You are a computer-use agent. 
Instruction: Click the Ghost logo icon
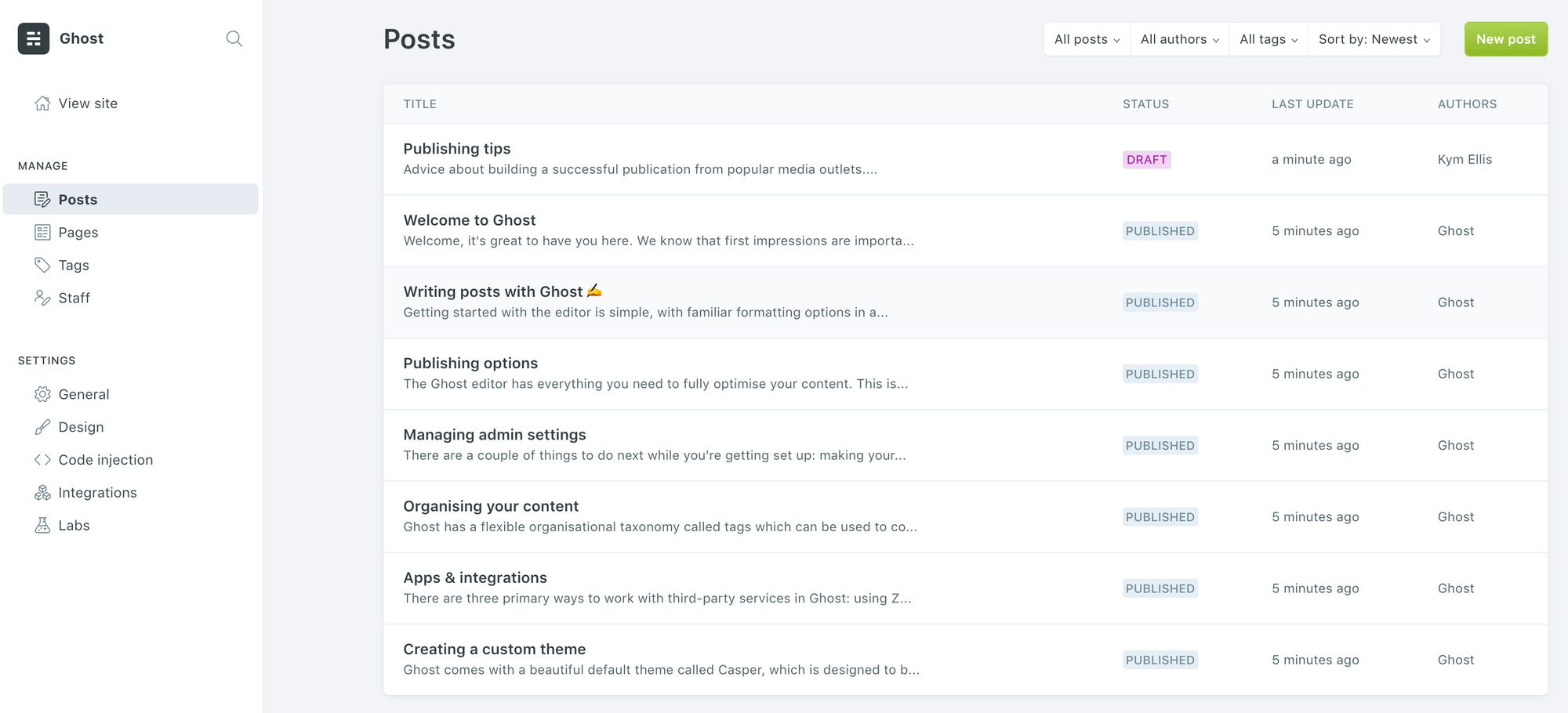[34, 38]
